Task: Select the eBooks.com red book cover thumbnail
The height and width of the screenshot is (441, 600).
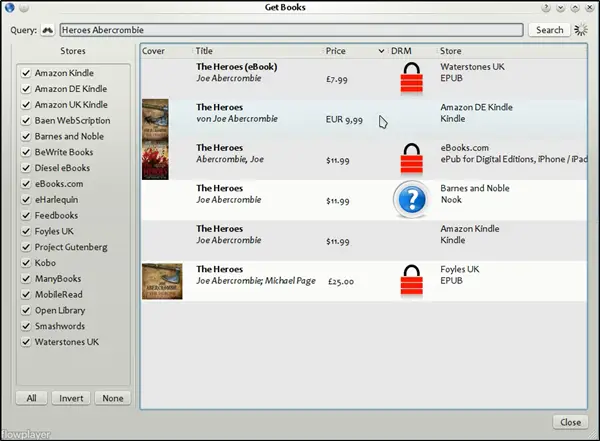Action: (155, 160)
